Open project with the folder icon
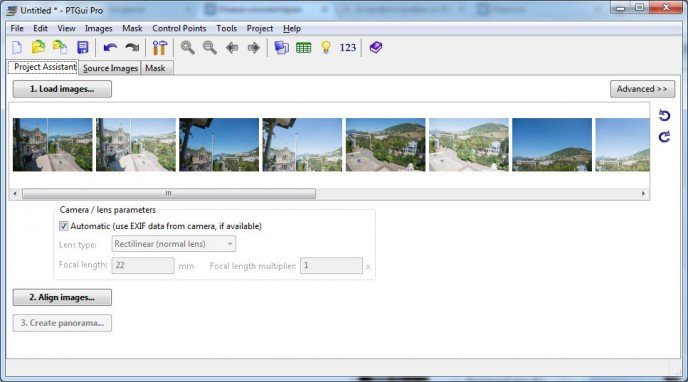 38,47
